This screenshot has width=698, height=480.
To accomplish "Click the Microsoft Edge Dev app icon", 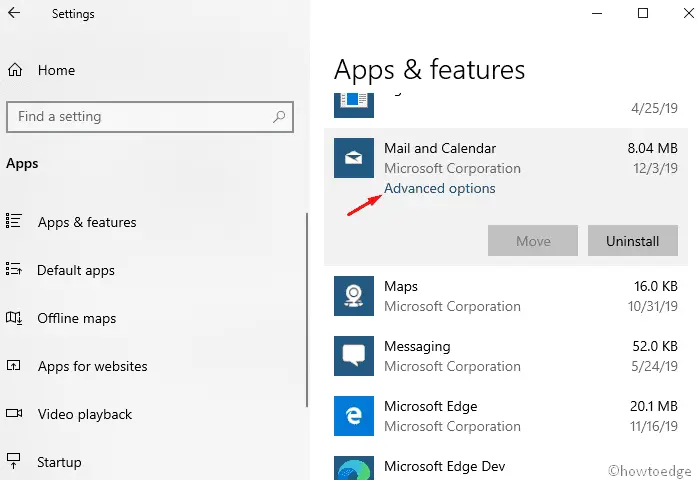I will coord(354,468).
